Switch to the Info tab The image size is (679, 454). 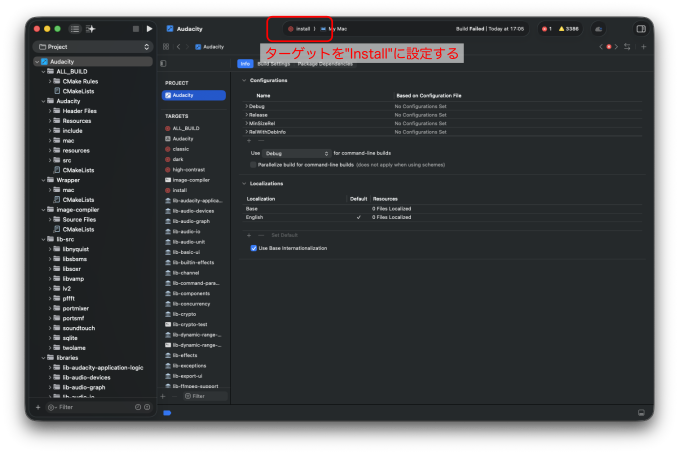click(245, 64)
